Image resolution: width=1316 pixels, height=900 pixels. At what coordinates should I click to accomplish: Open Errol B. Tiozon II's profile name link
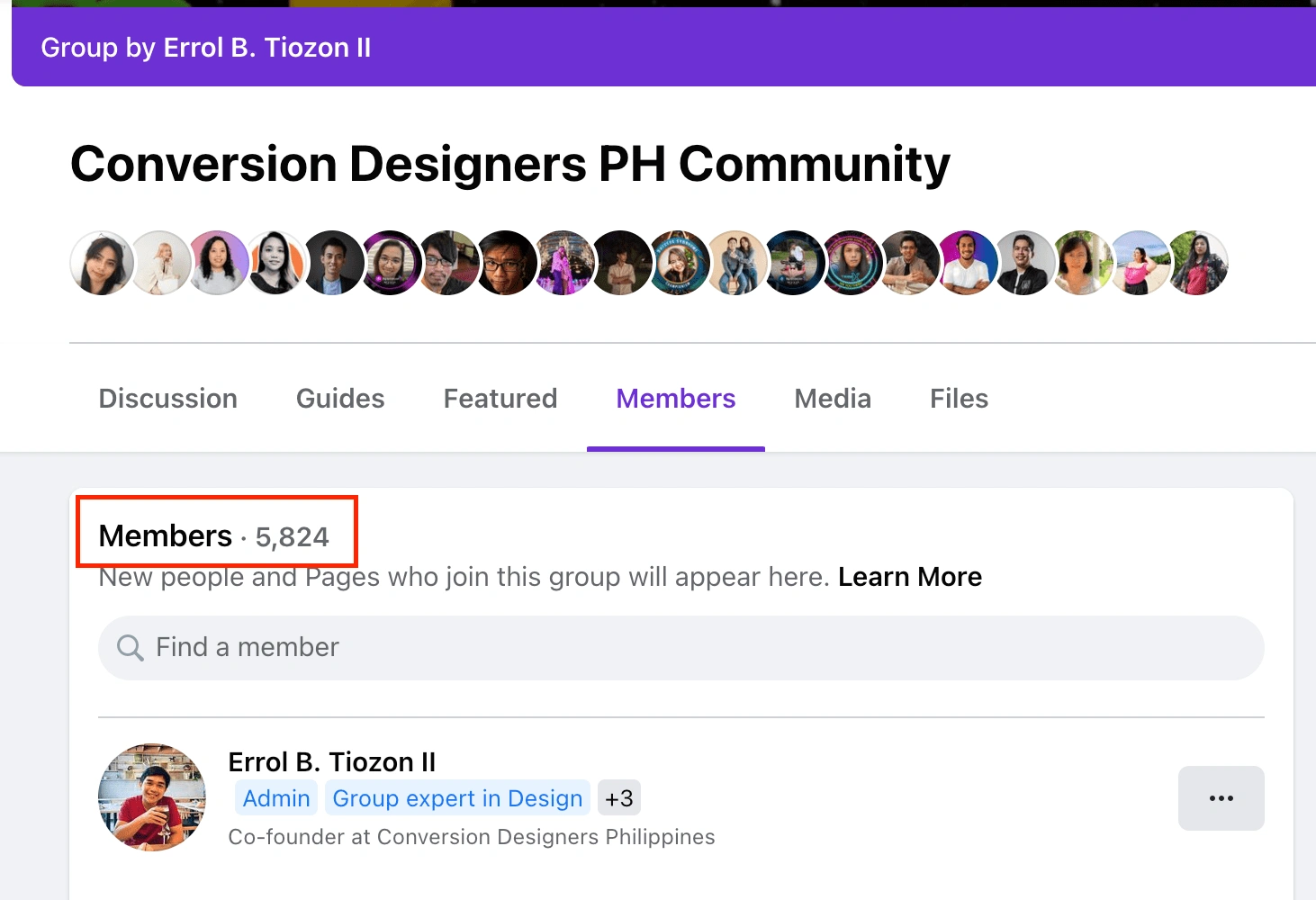click(332, 762)
